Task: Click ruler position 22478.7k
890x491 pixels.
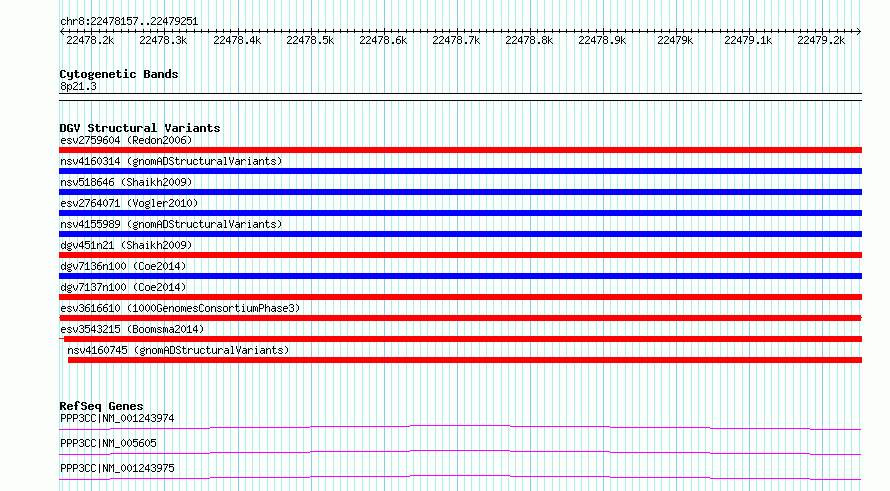Action: [x=456, y=40]
